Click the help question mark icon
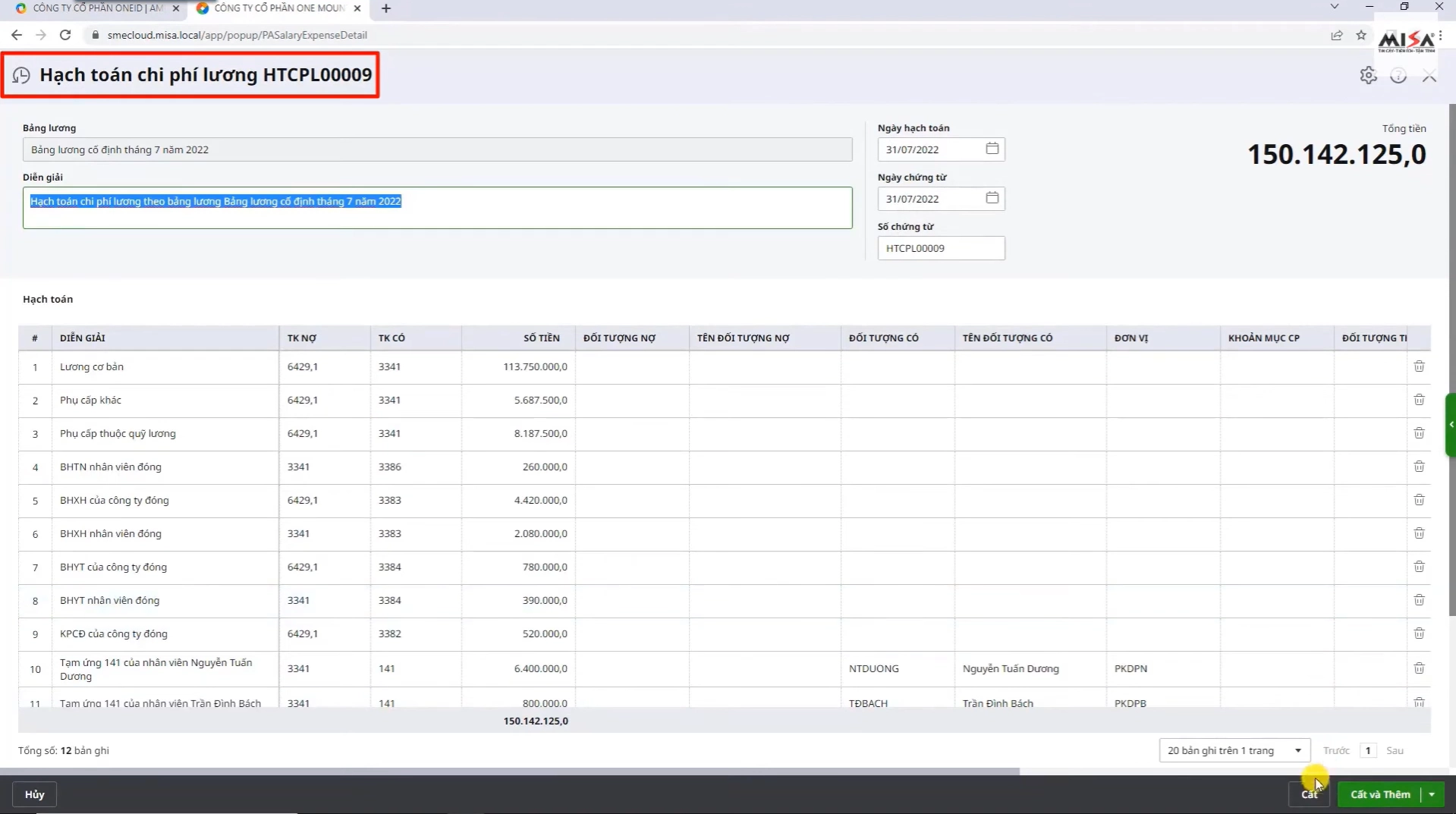1456x814 pixels. click(x=1398, y=76)
